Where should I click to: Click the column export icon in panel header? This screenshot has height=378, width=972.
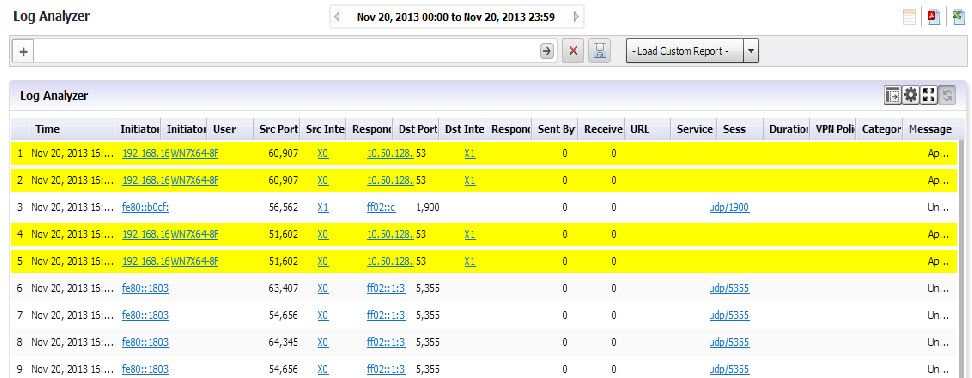(x=892, y=95)
